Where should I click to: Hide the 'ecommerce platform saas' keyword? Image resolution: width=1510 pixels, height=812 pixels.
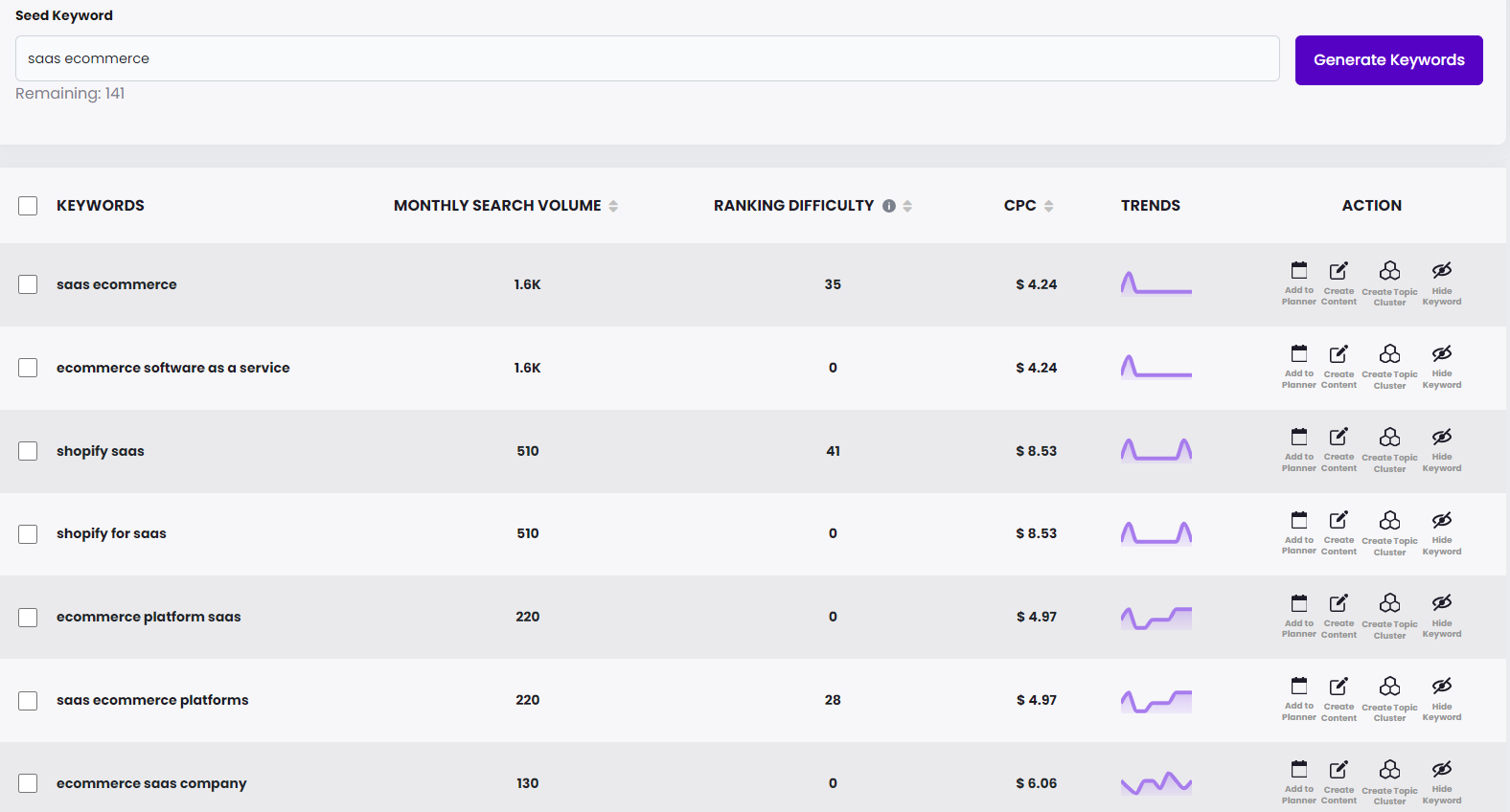click(1442, 616)
